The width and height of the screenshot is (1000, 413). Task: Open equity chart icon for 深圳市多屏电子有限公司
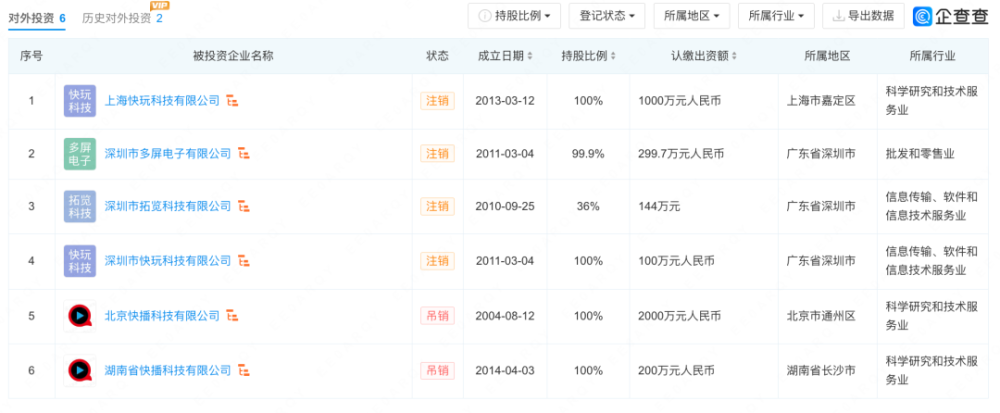coord(244,154)
